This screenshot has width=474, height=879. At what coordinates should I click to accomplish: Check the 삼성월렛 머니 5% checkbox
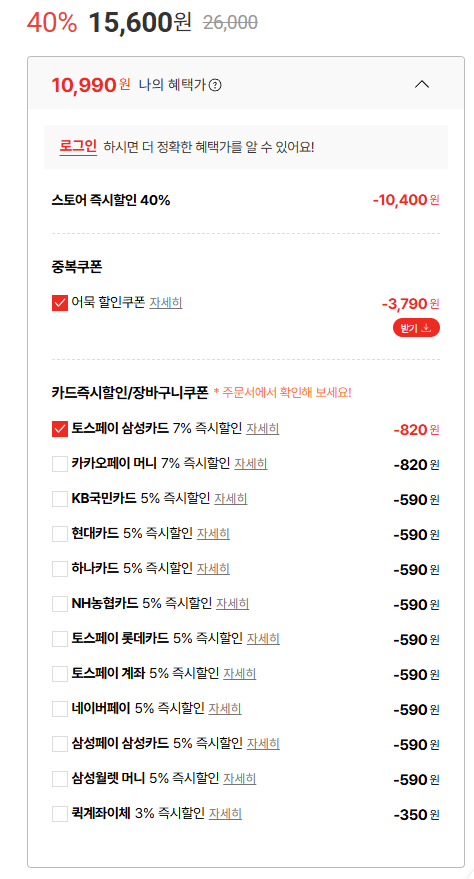[x=60, y=779]
